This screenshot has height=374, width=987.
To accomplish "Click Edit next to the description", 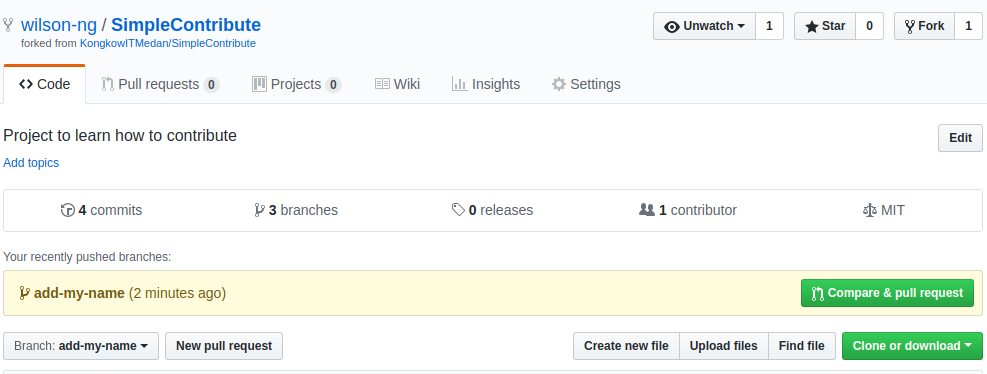I will (x=961, y=138).
